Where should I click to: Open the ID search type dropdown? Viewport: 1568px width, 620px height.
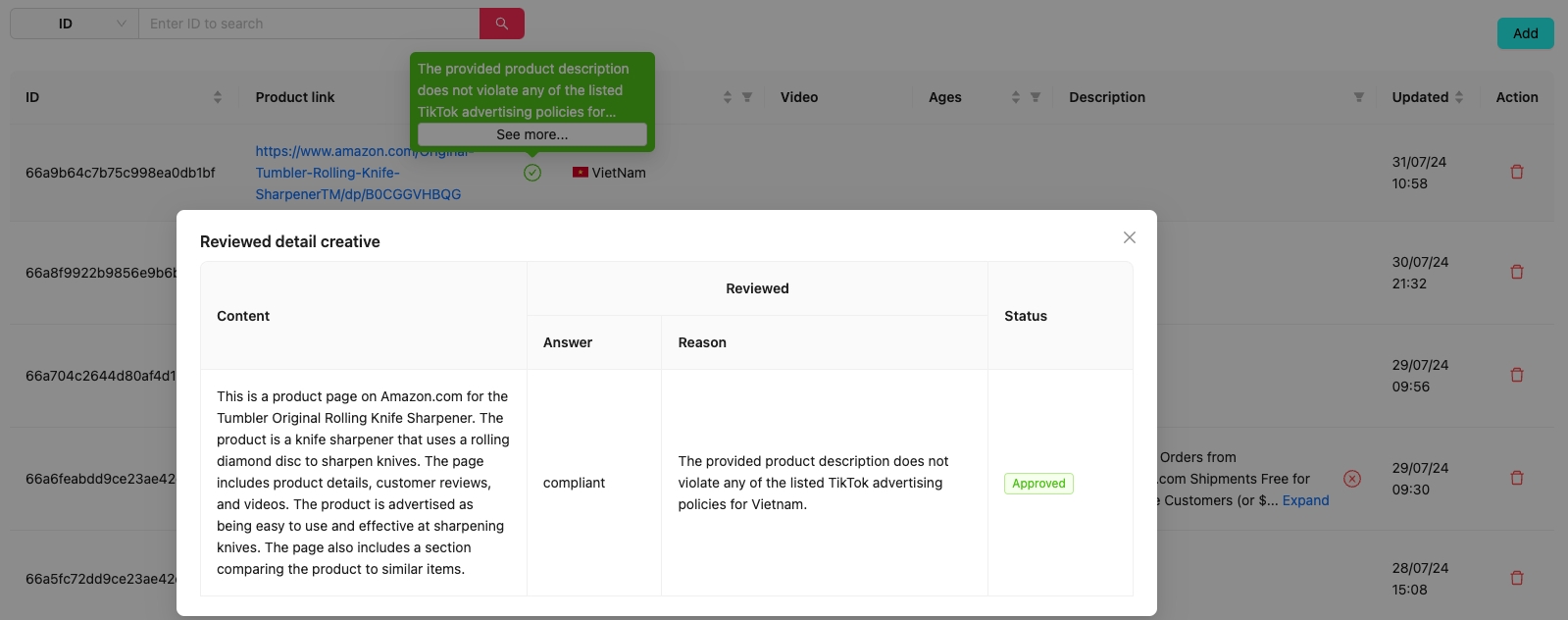[74, 24]
